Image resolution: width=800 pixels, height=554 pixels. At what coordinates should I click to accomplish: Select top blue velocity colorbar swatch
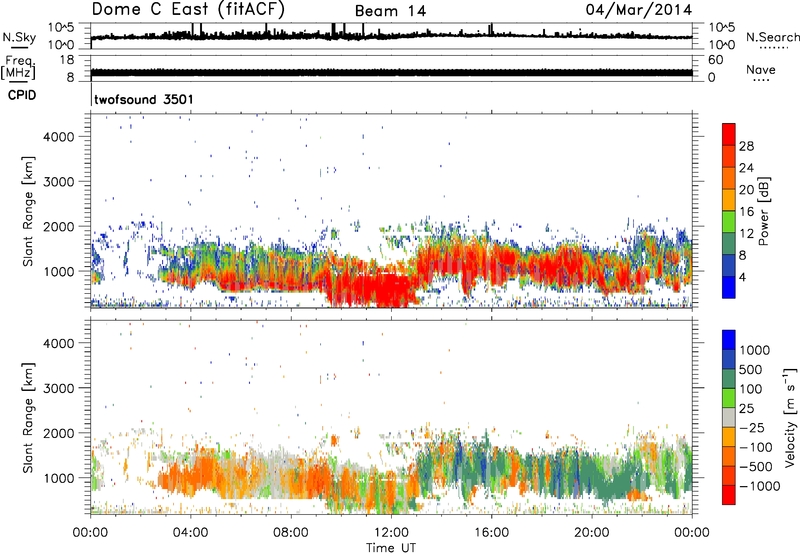click(x=729, y=340)
